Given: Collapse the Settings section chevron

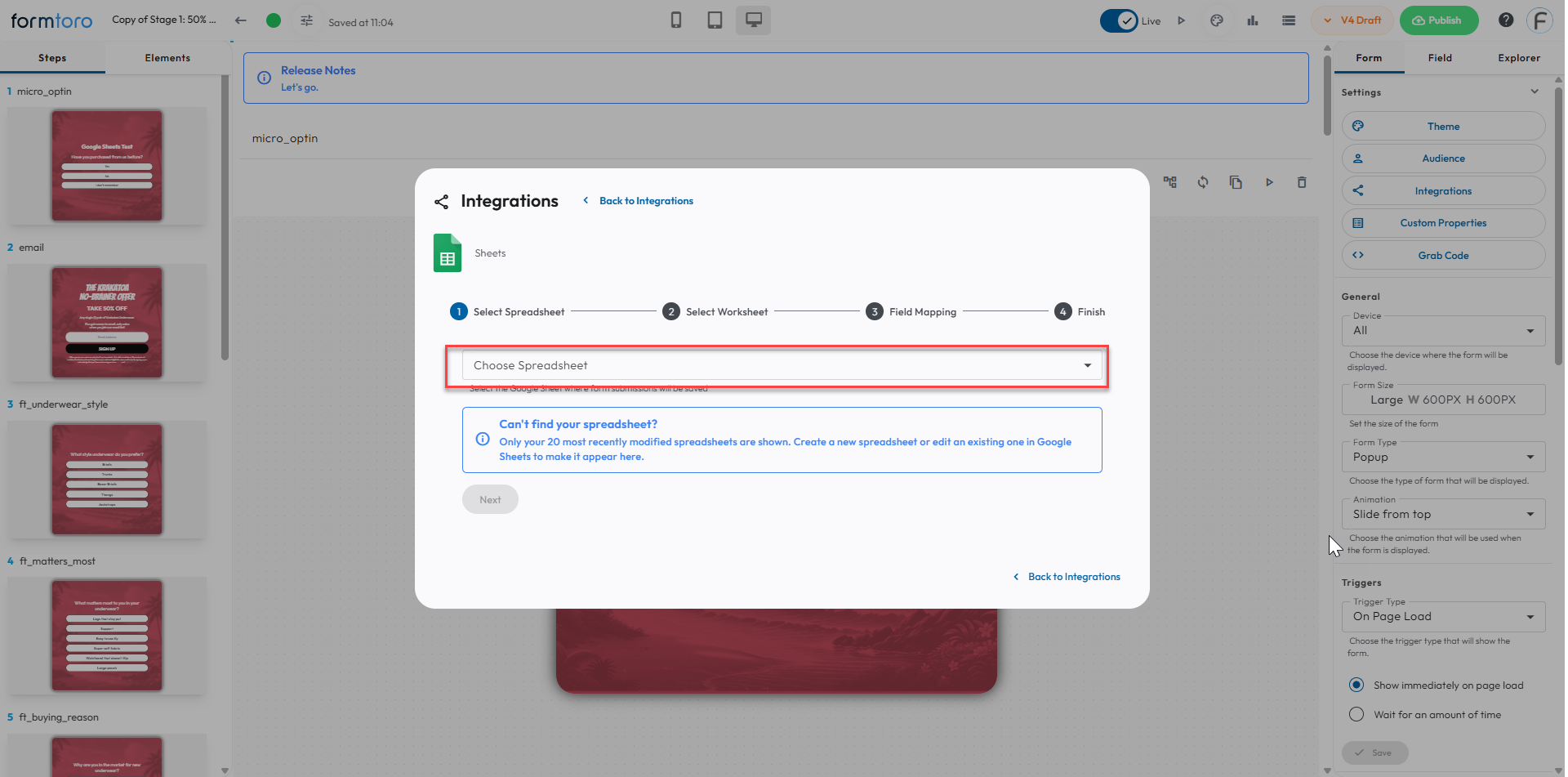Looking at the screenshot, I should [1535, 92].
